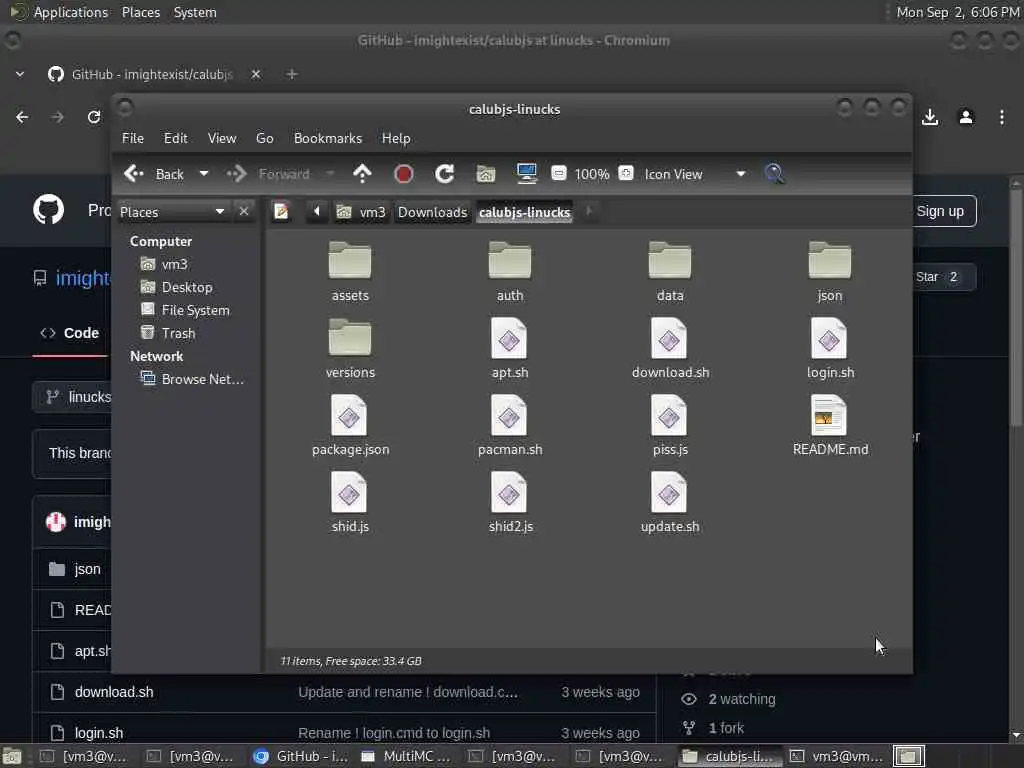
Task: Reload the page in Chromium
Action: point(93,117)
